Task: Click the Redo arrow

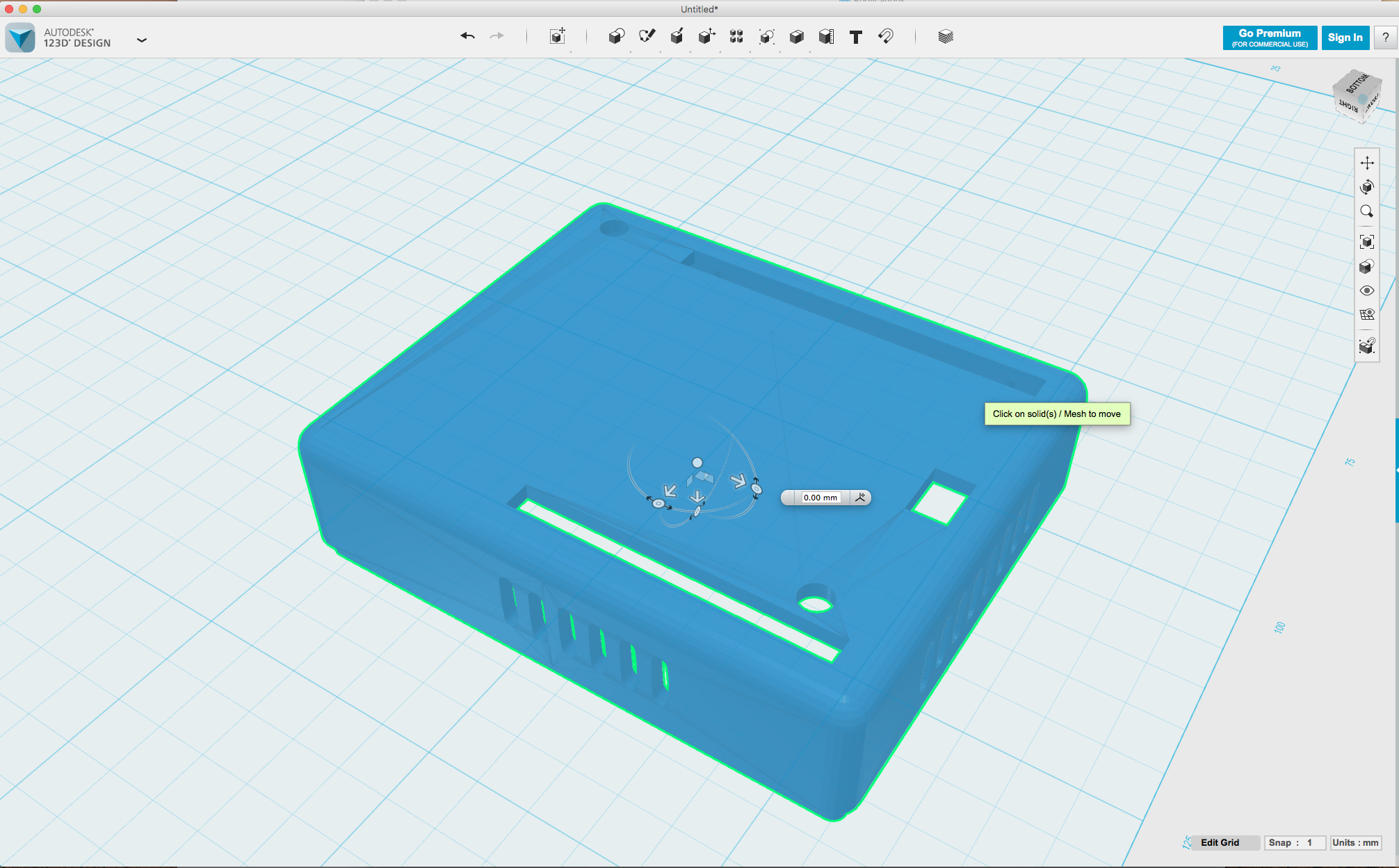Action: pyautogui.click(x=496, y=36)
